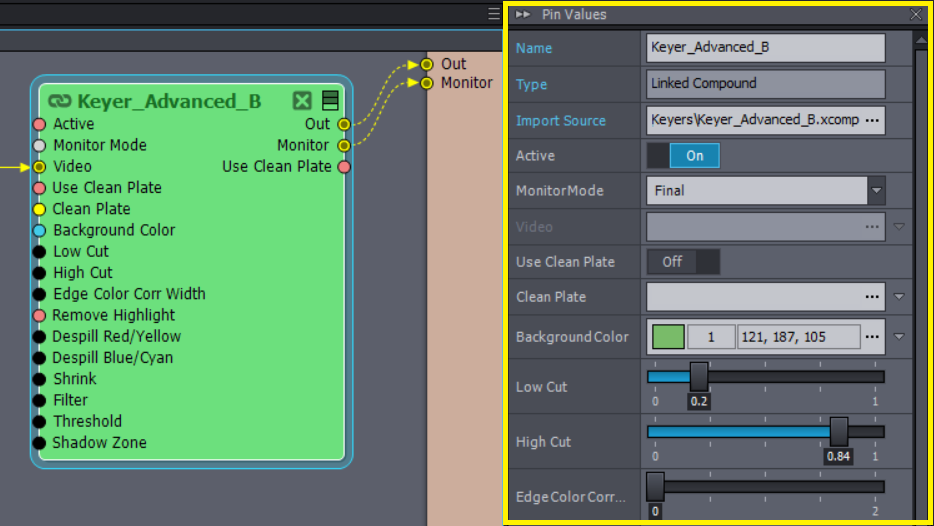The width and height of the screenshot is (934, 526).
Task: Click the Edge Color Corr slider handle
Action: [655, 486]
